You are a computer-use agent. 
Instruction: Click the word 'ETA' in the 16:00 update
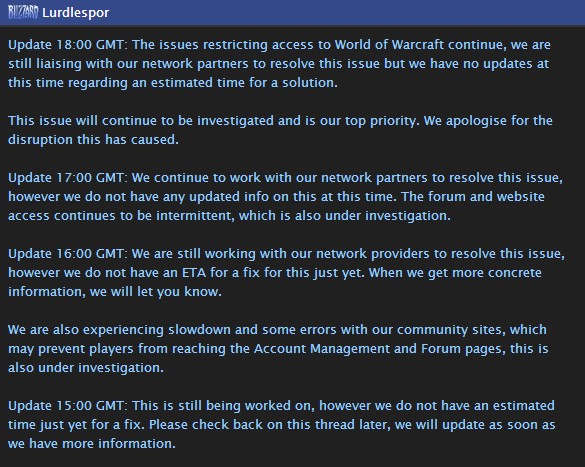[194, 273]
